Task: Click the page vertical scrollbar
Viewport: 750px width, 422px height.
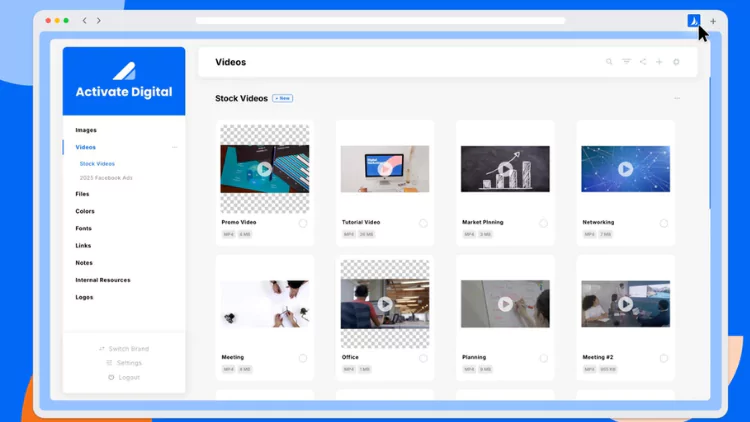Action: [x=710, y=144]
